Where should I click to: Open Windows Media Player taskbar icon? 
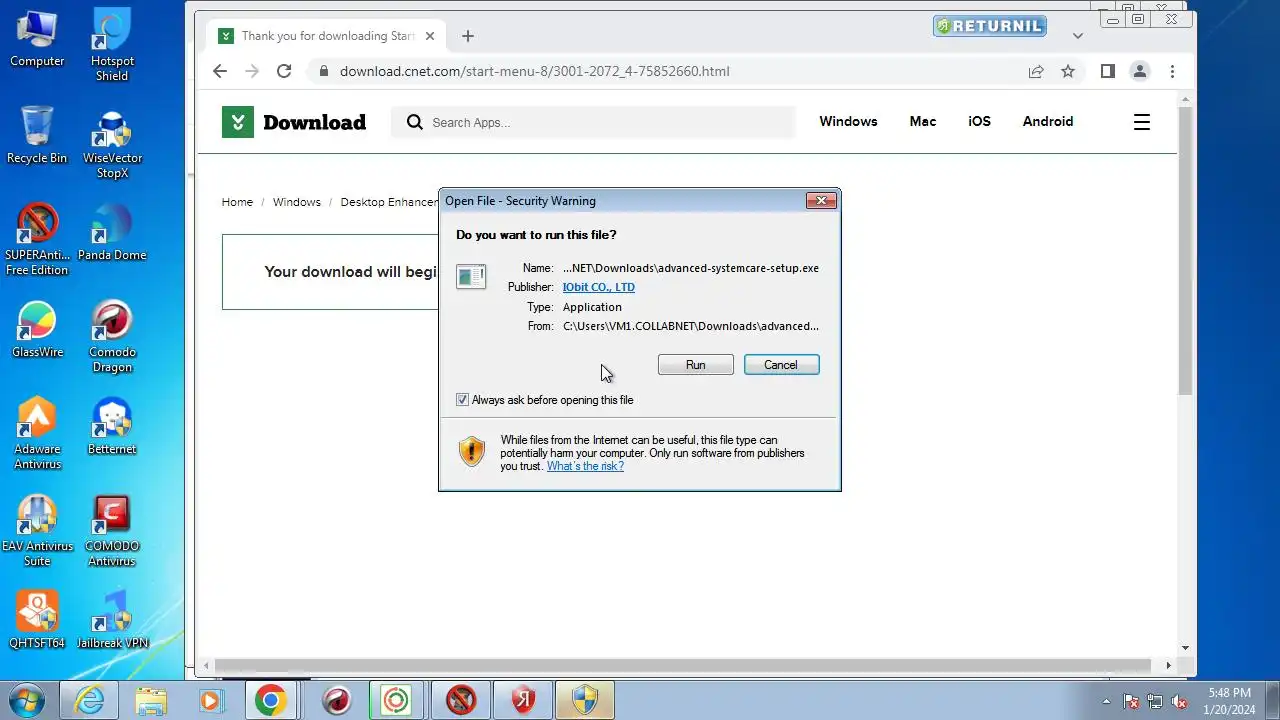coord(211,700)
